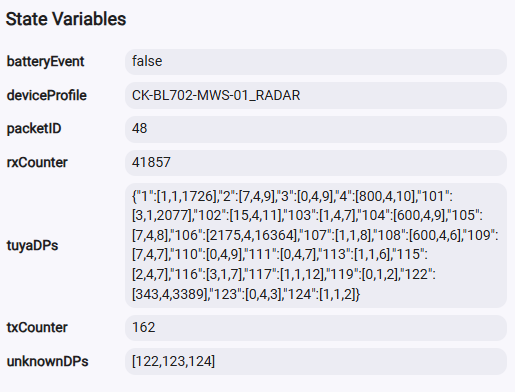Screen dimensions: 515x392
Task: Select the packetID label
Action: [34, 129]
